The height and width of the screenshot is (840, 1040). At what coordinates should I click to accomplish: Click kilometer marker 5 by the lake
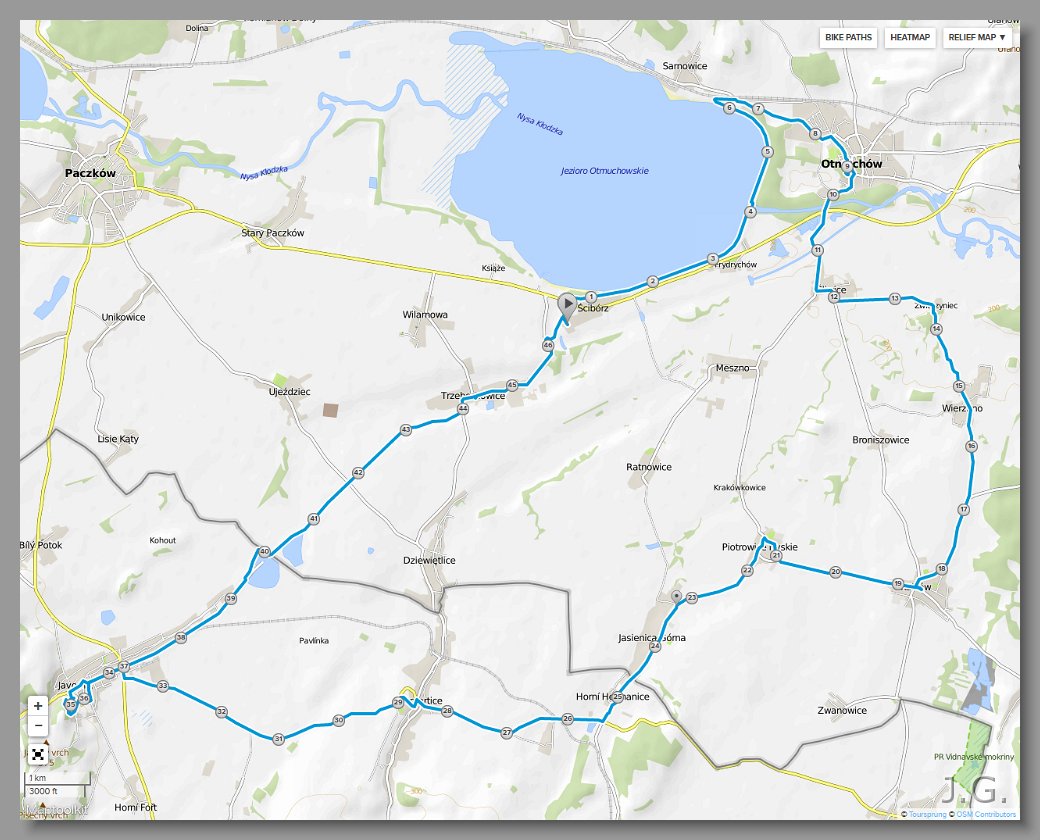point(767,151)
